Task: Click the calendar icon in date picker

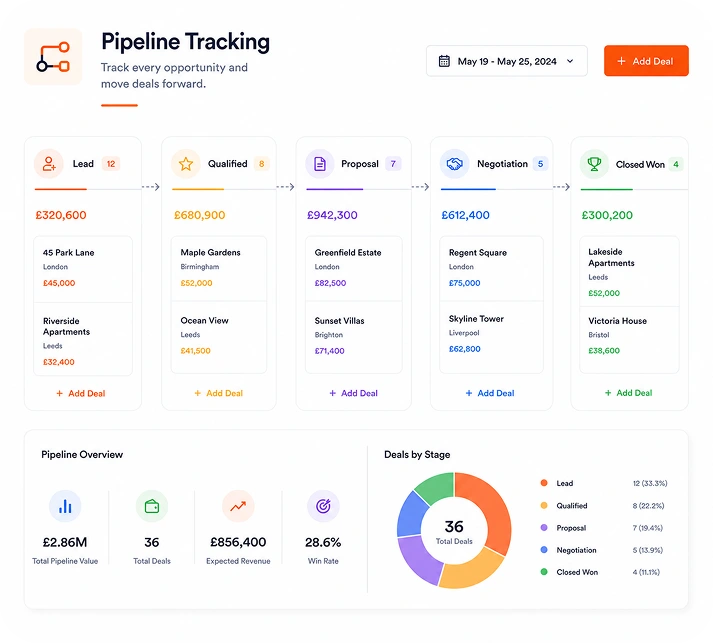Action: coord(444,61)
